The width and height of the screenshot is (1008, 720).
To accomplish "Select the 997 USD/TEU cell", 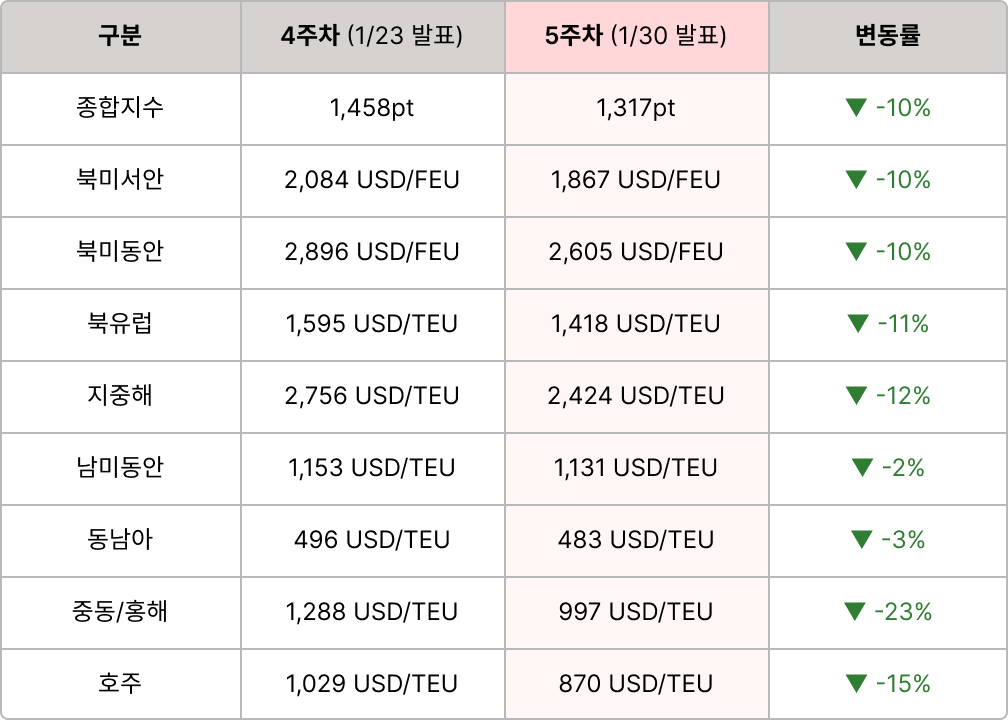I will point(636,612).
